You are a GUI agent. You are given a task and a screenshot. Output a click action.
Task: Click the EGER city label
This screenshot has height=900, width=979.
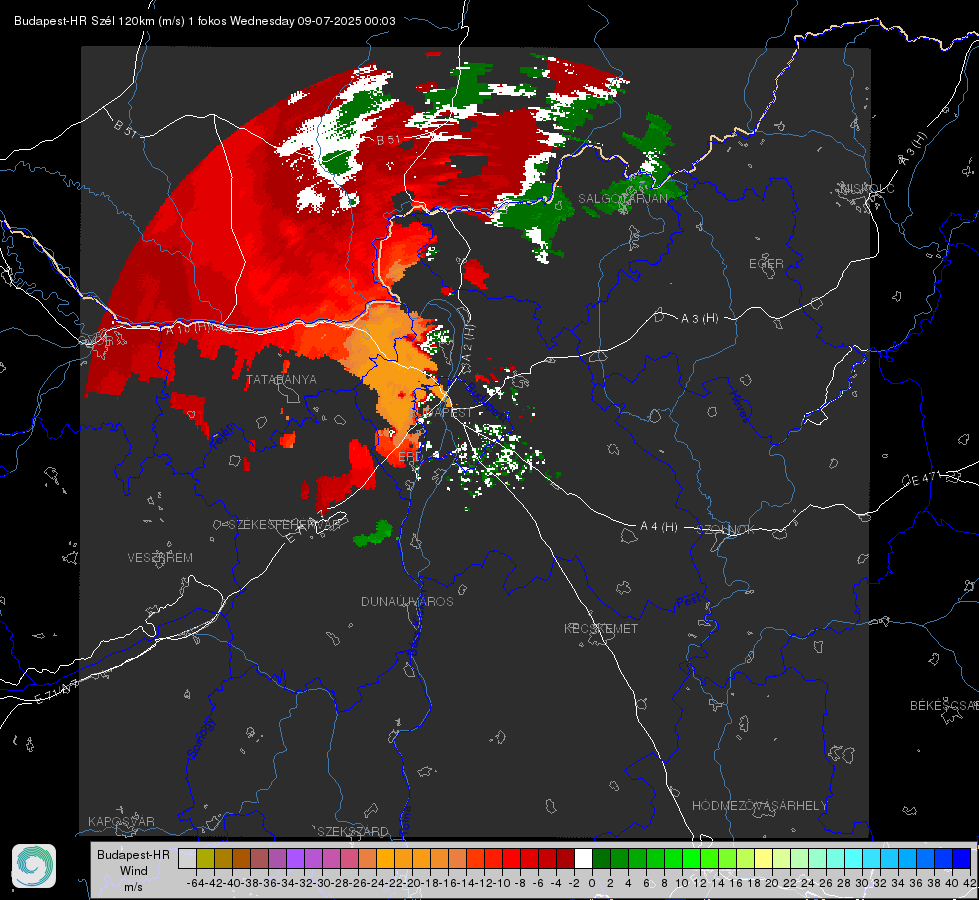766,264
